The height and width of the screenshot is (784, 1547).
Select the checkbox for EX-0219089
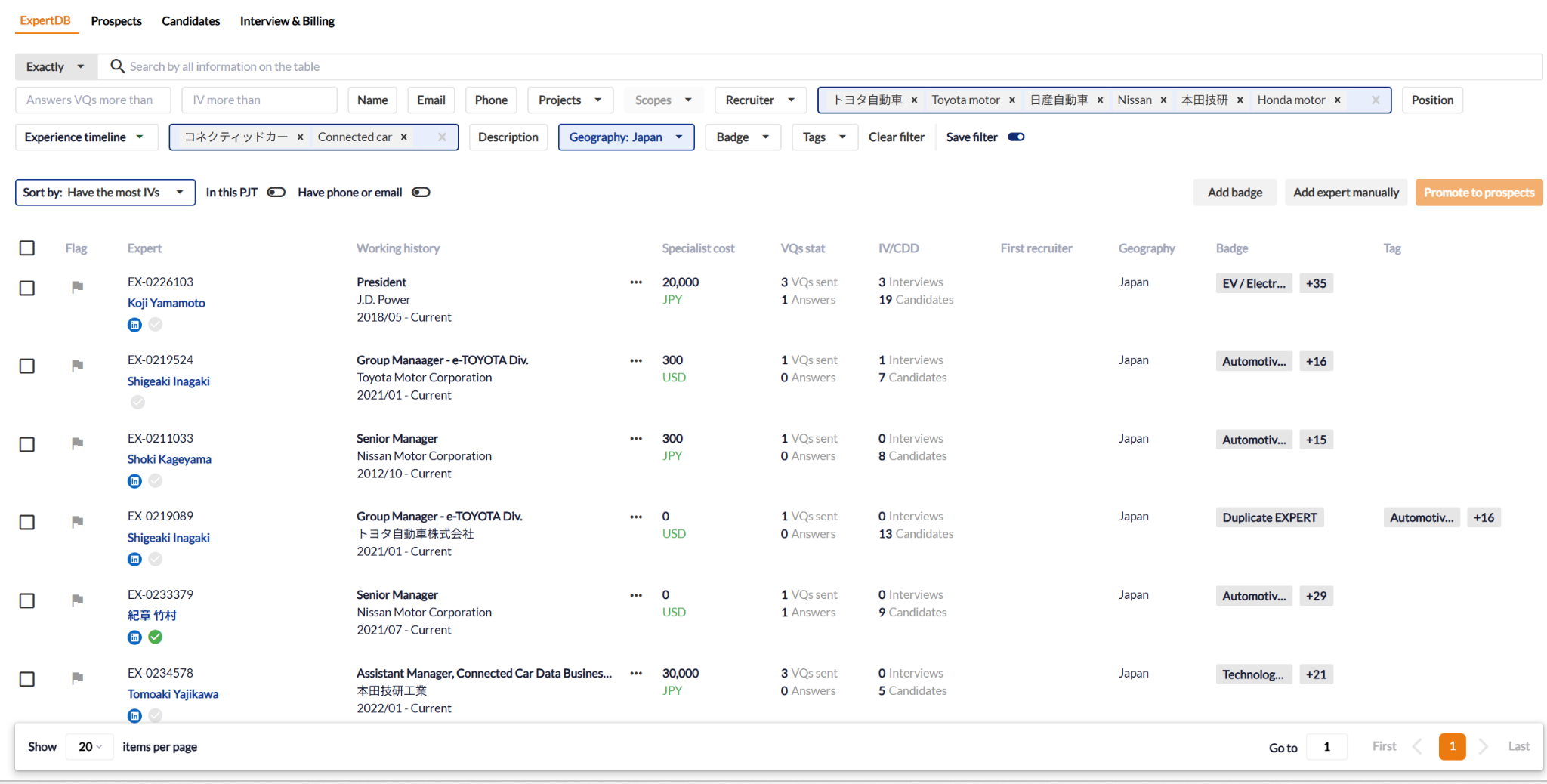27,522
